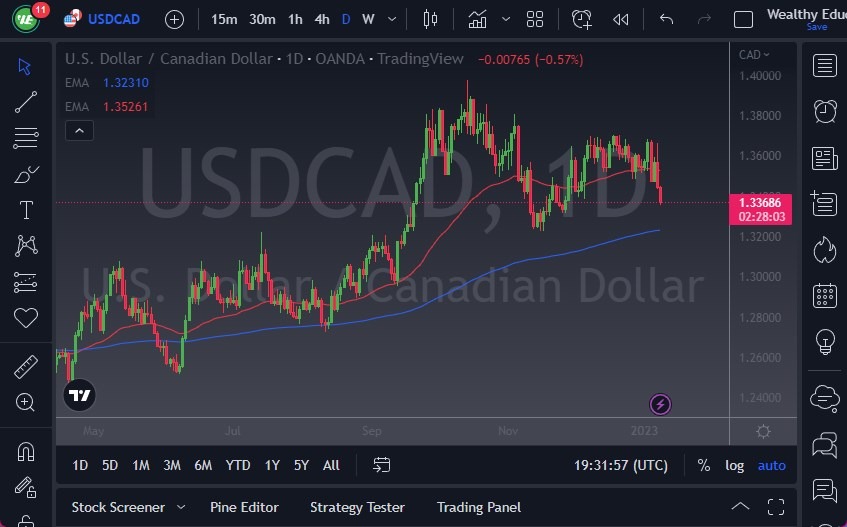Toggle stay in drawing mode pencil lock
The height and width of the screenshot is (527, 847).
click(25, 487)
